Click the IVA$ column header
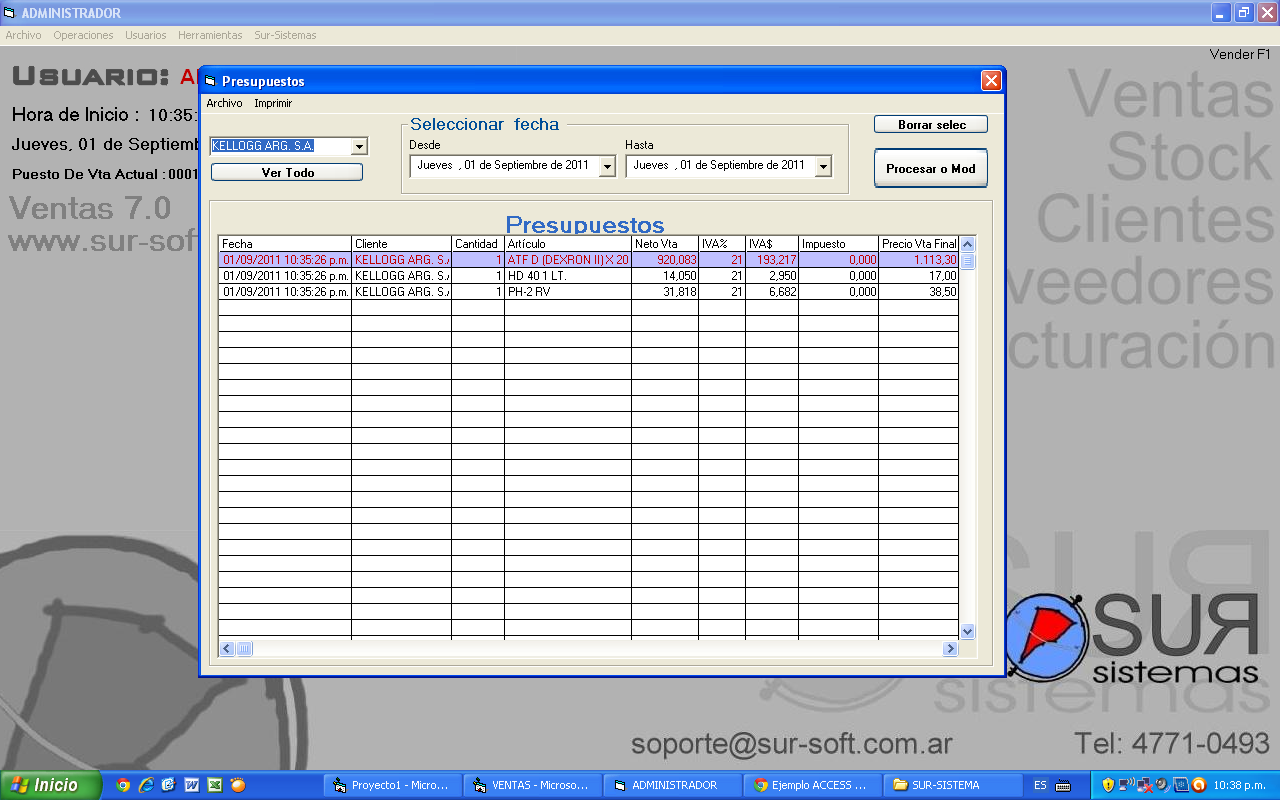The height and width of the screenshot is (800, 1280). pyautogui.click(x=772, y=244)
